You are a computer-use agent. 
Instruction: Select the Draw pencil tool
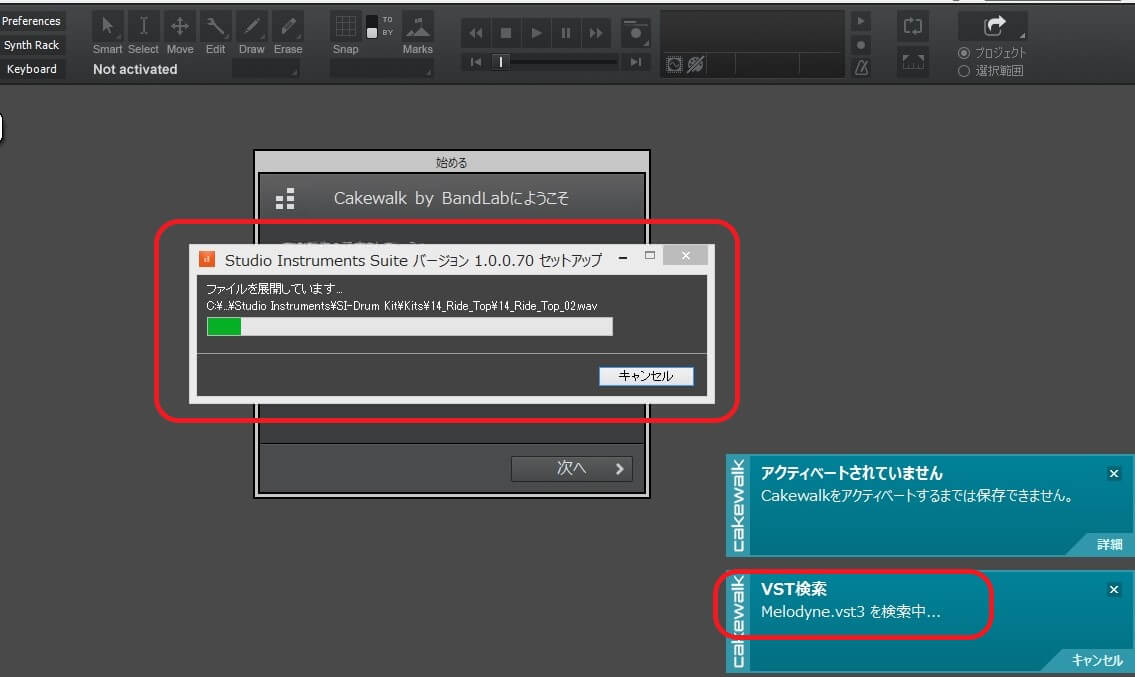(x=251, y=27)
